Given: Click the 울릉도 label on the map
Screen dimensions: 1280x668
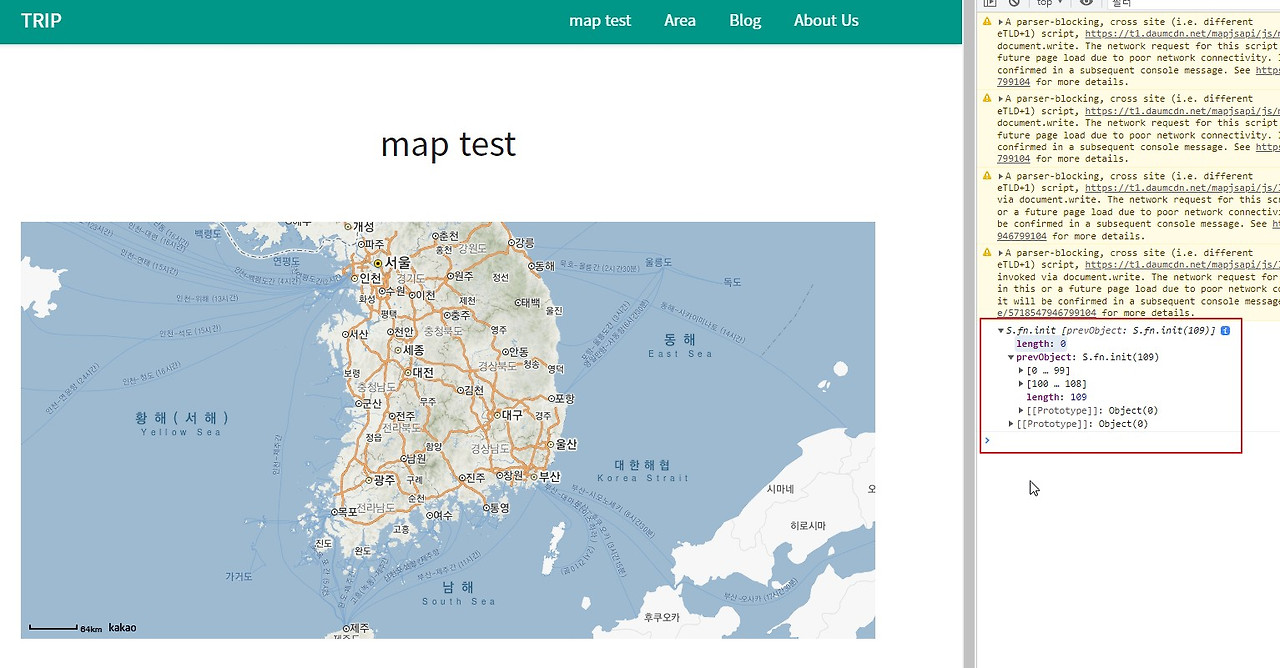Looking at the screenshot, I should [x=659, y=262].
